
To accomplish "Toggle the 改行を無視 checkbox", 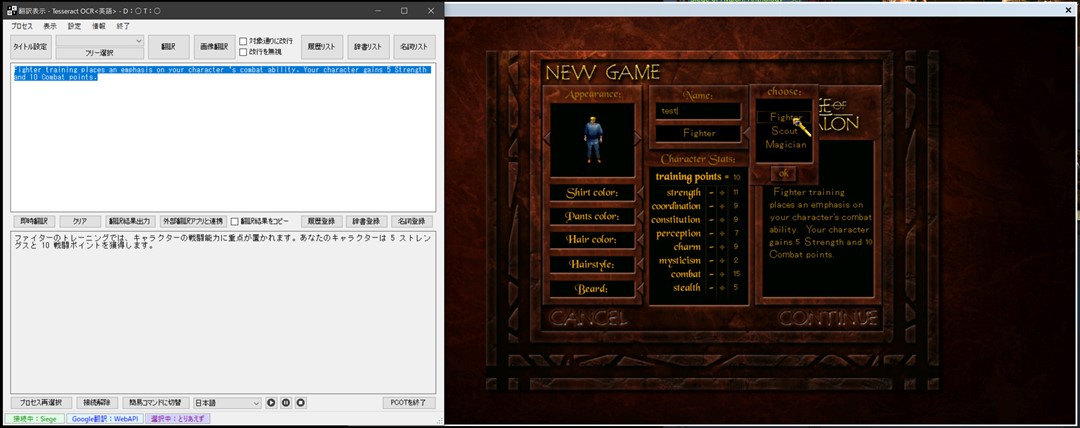I will [244, 52].
